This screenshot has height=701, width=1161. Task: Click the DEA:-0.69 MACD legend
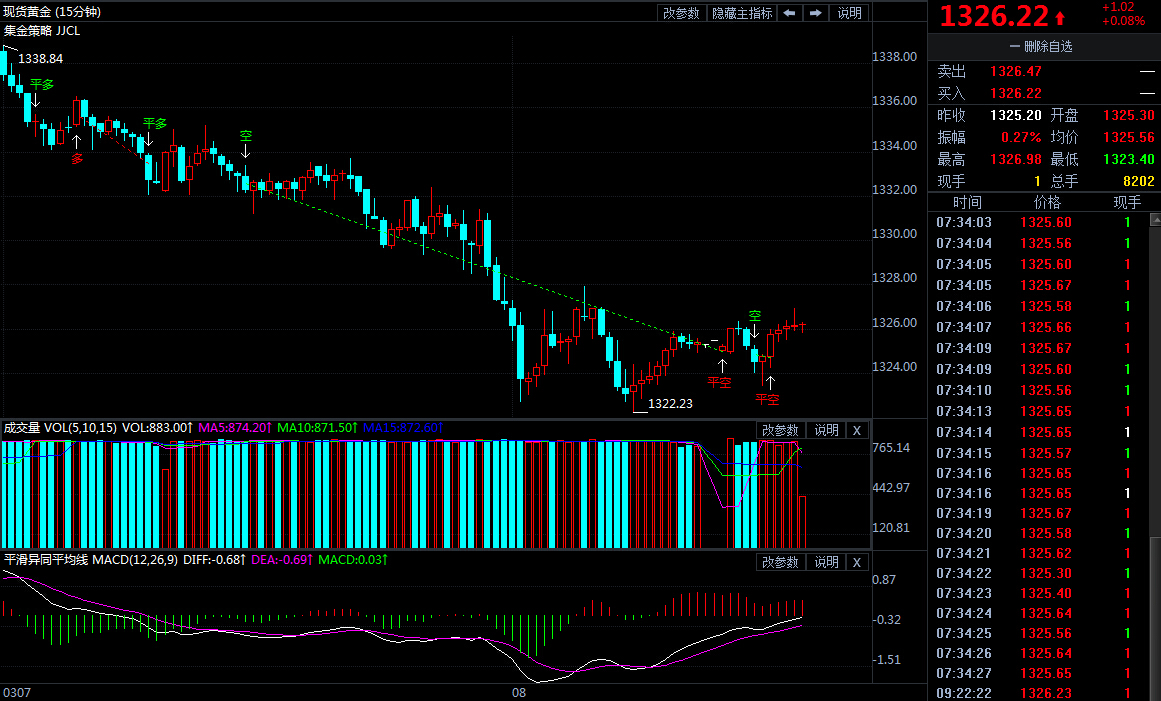click(282, 560)
